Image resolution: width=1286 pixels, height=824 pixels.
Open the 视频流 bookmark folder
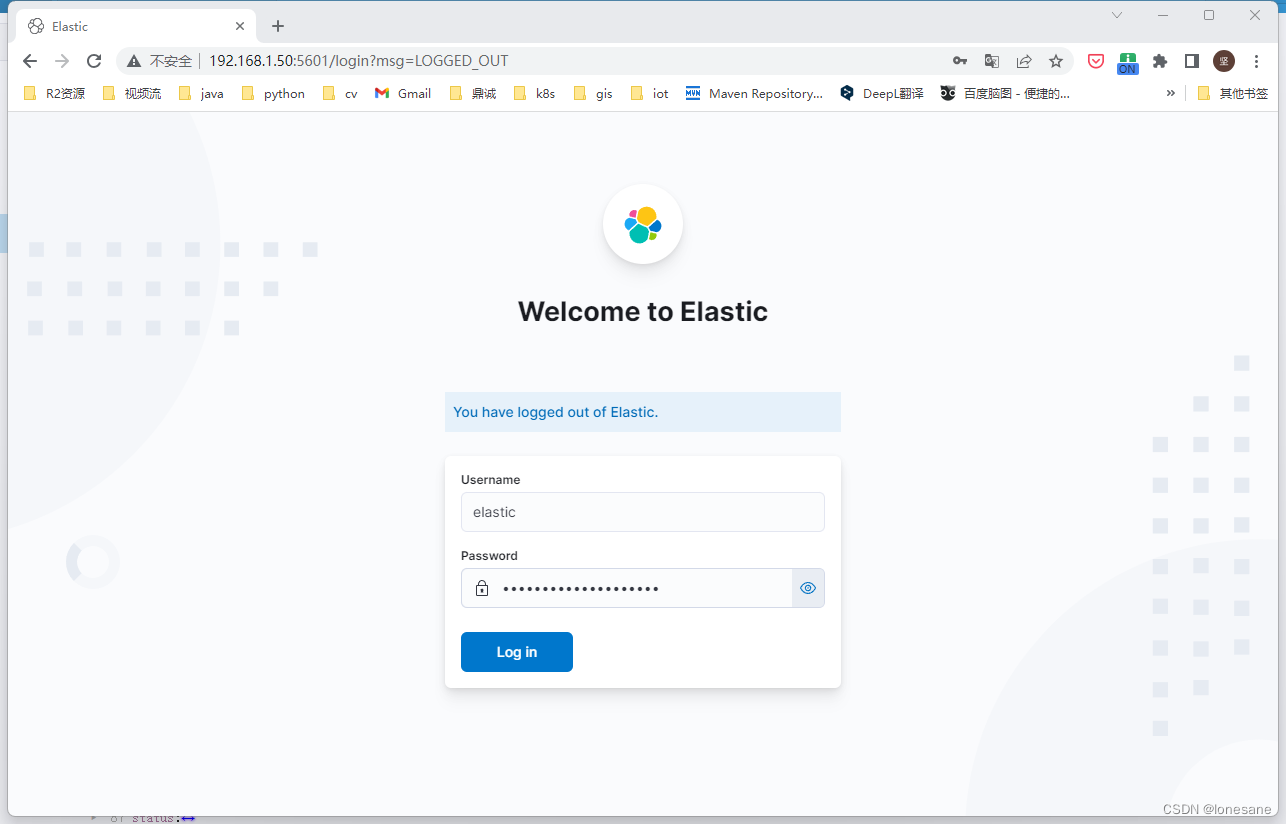point(132,93)
